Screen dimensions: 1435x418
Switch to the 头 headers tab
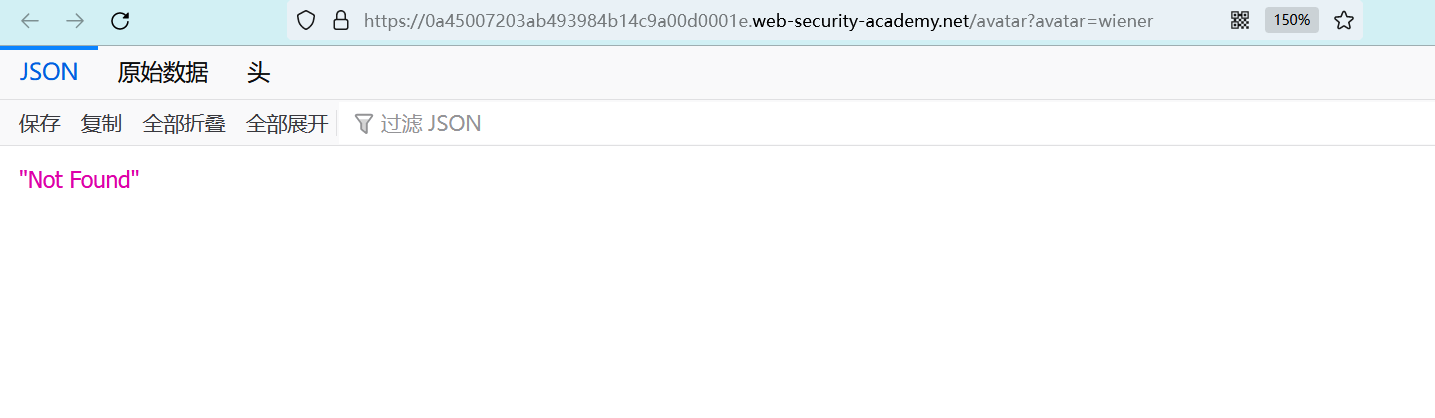click(x=258, y=73)
